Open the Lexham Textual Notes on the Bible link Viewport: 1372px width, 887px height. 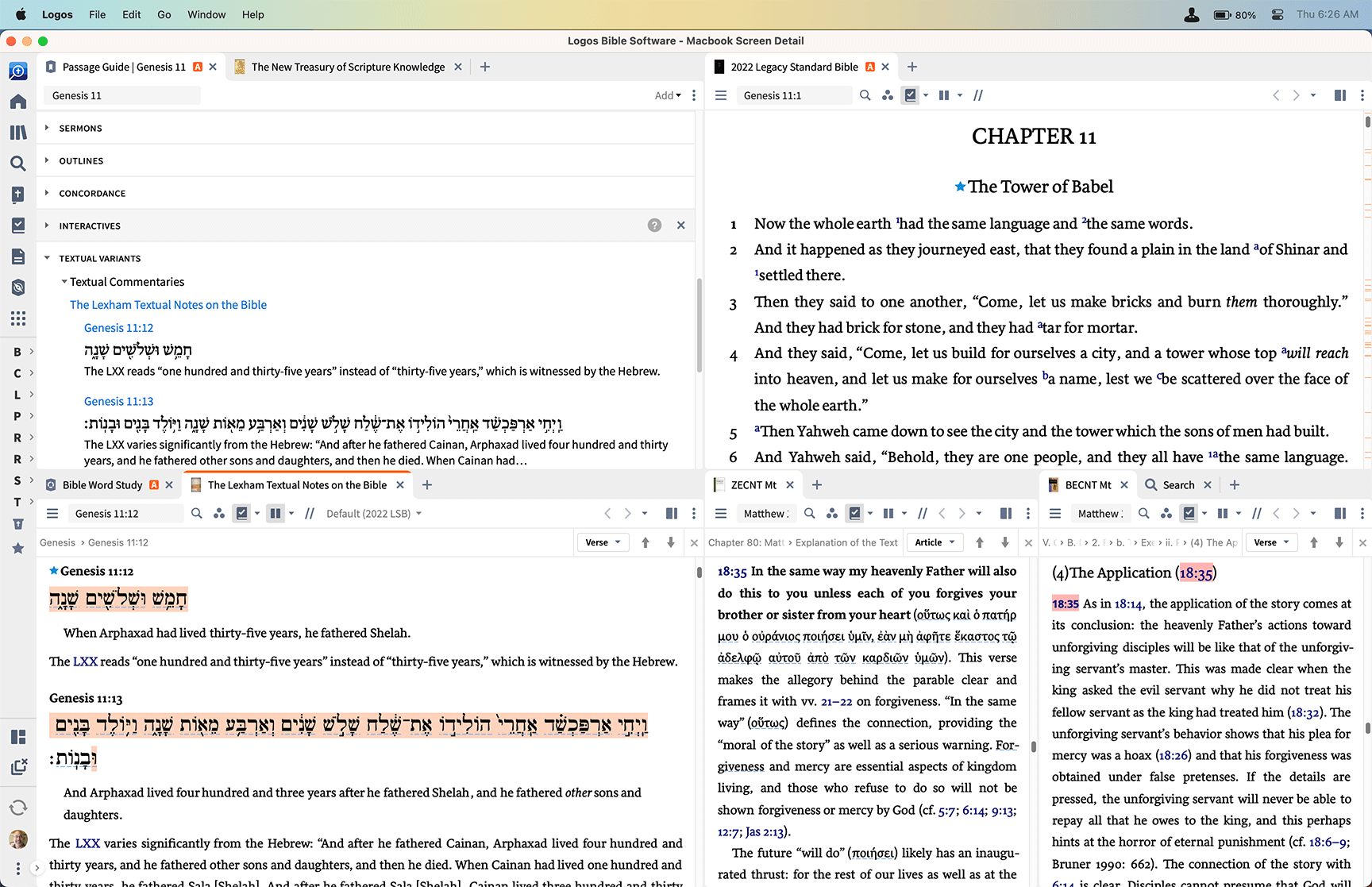click(168, 305)
